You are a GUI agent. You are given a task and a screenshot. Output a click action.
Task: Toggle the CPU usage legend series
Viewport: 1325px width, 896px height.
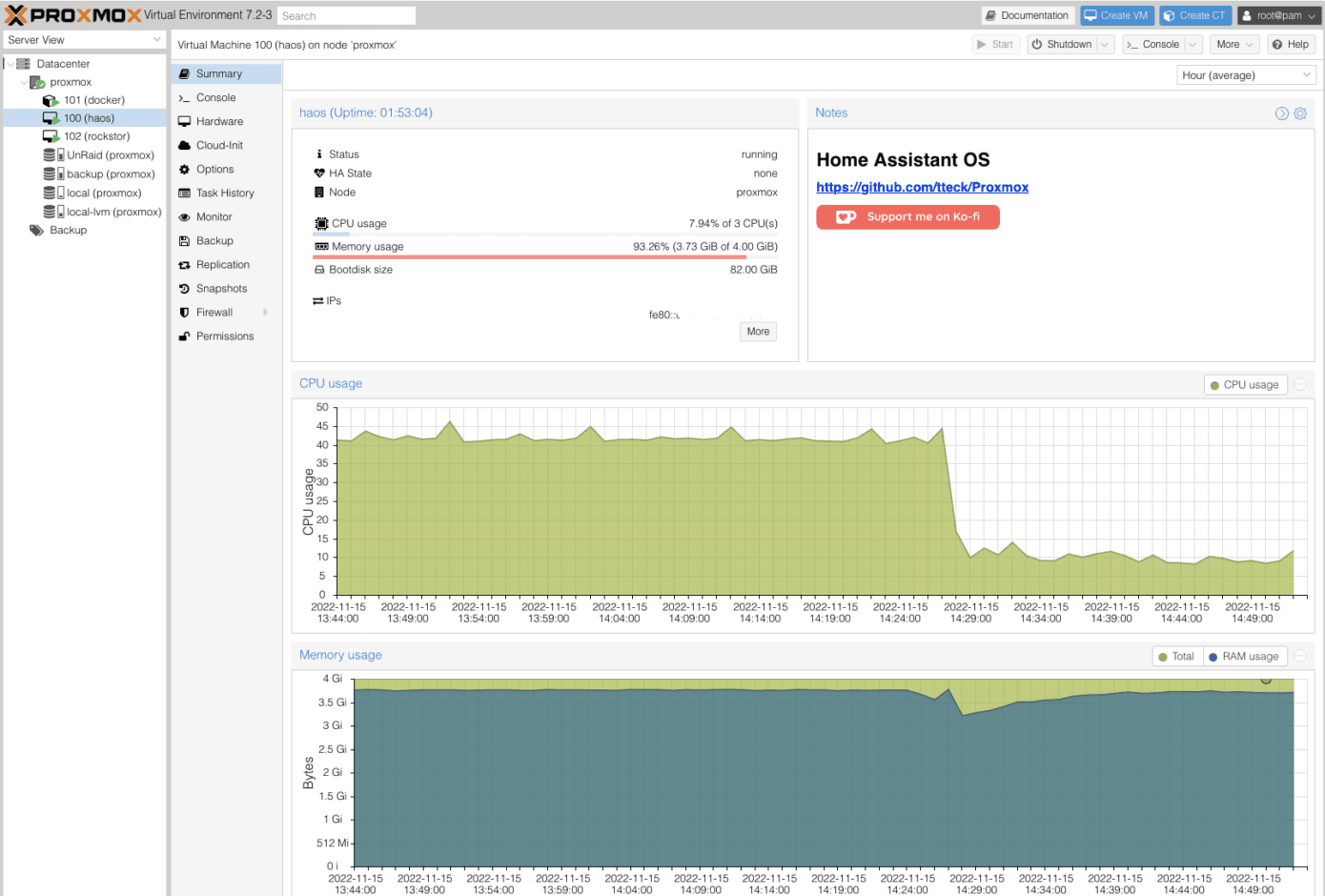pos(1245,385)
